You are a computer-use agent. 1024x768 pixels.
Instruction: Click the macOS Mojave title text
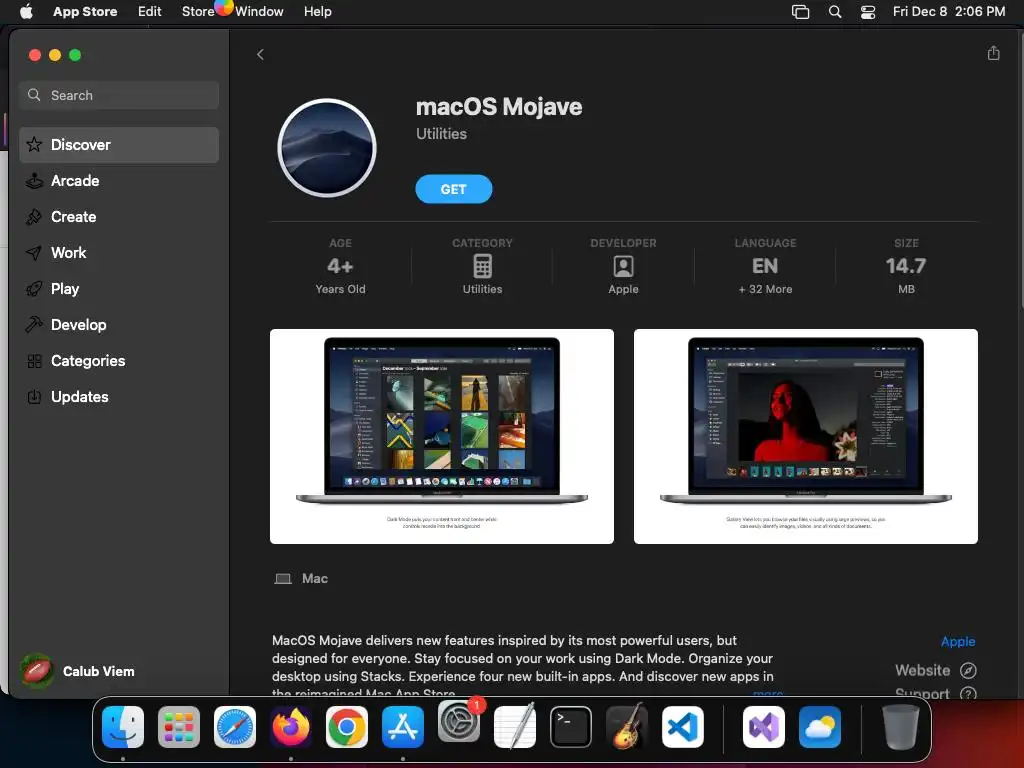coord(499,106)
